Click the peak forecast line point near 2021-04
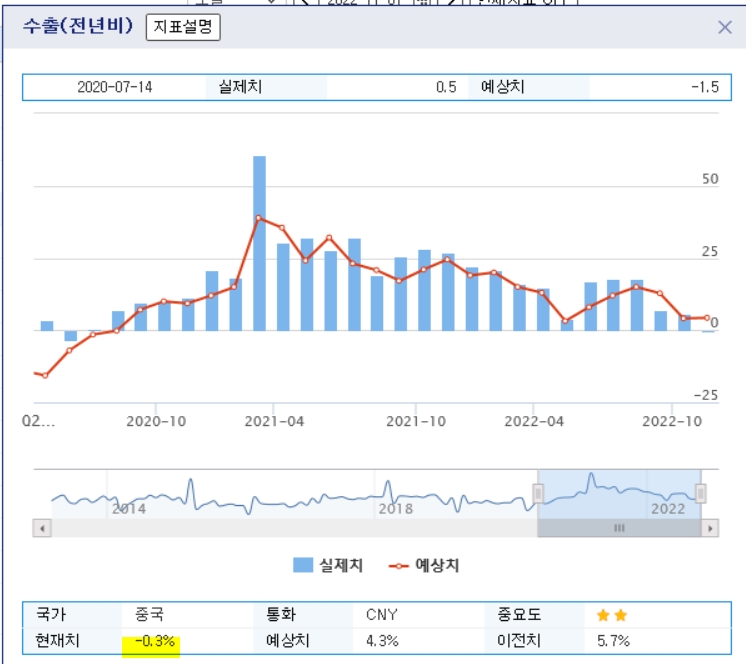Viewport: 746px width, 664px height. point(259,218)
